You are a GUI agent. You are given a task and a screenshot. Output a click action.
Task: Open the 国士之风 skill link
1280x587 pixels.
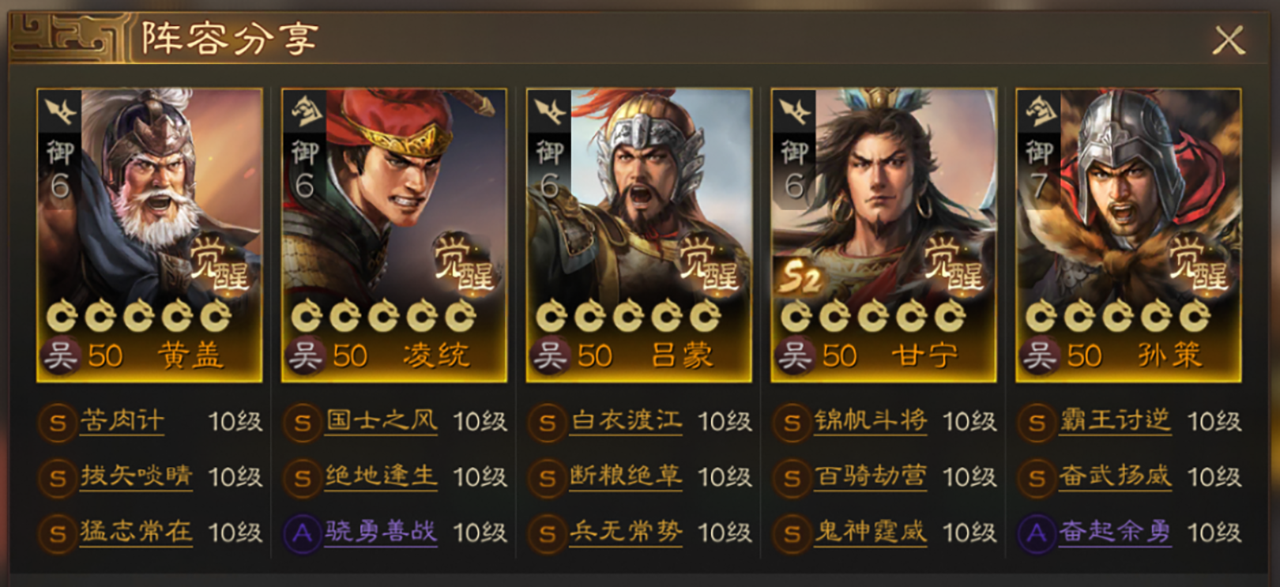pos(381,422)
